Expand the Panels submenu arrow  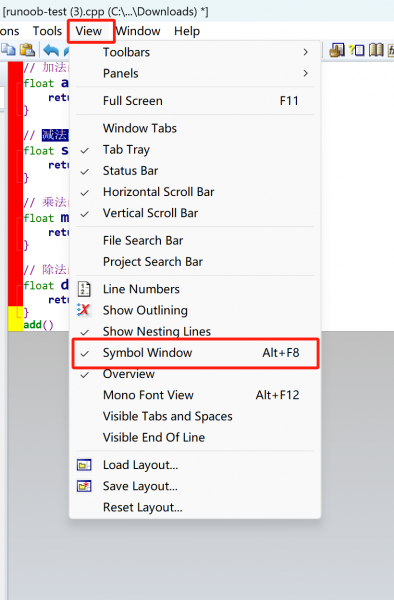click(305, 73)
